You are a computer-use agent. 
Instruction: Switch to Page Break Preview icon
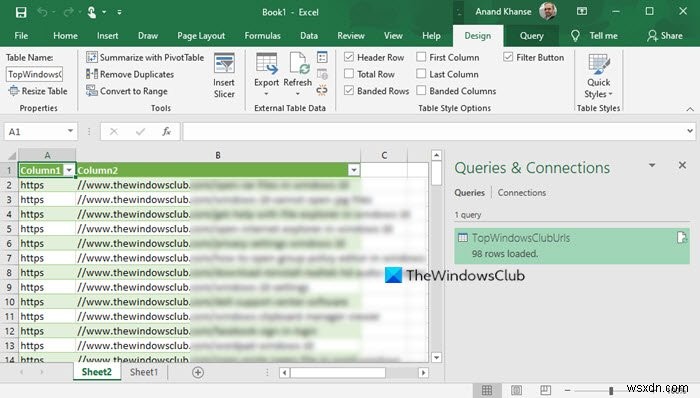(x=546, y=390)
